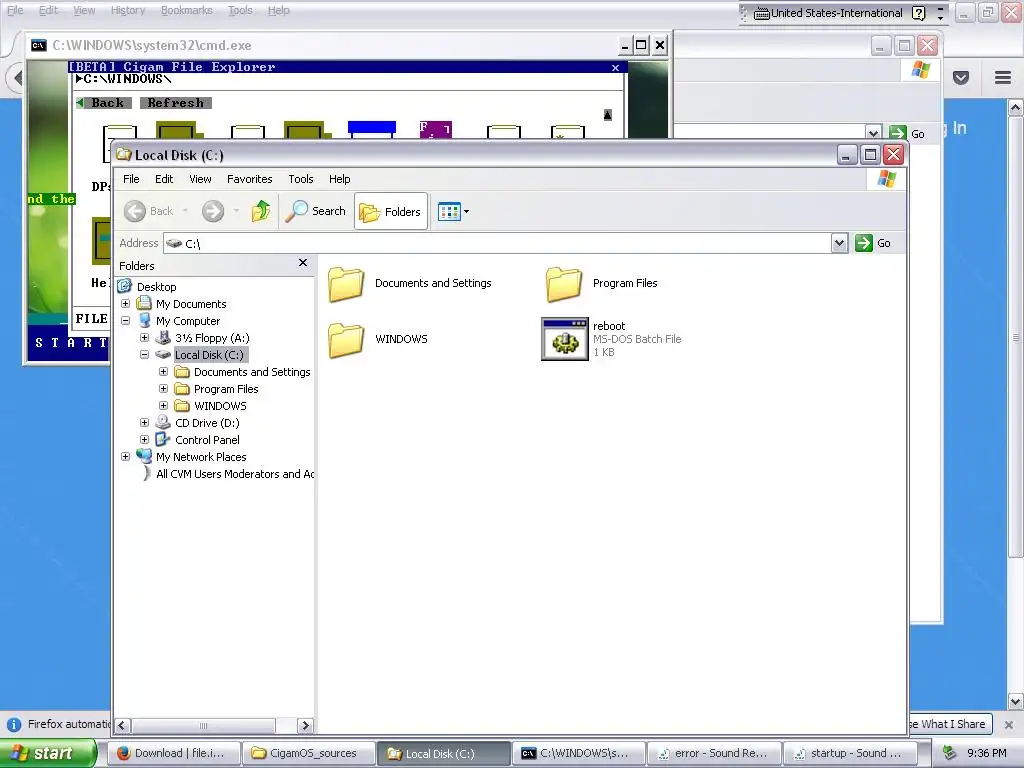Click the Forward arrow in Explorer toolbar

212,211
